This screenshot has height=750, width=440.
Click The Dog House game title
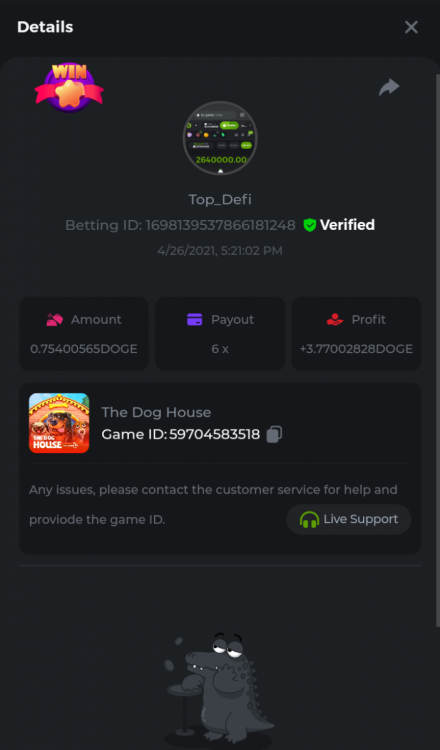156,412
